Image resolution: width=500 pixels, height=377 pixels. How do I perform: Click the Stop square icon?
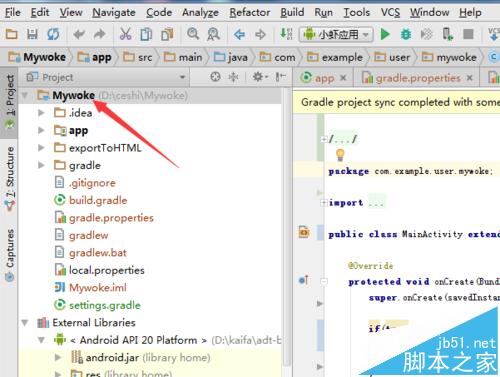tap(468, 34)
